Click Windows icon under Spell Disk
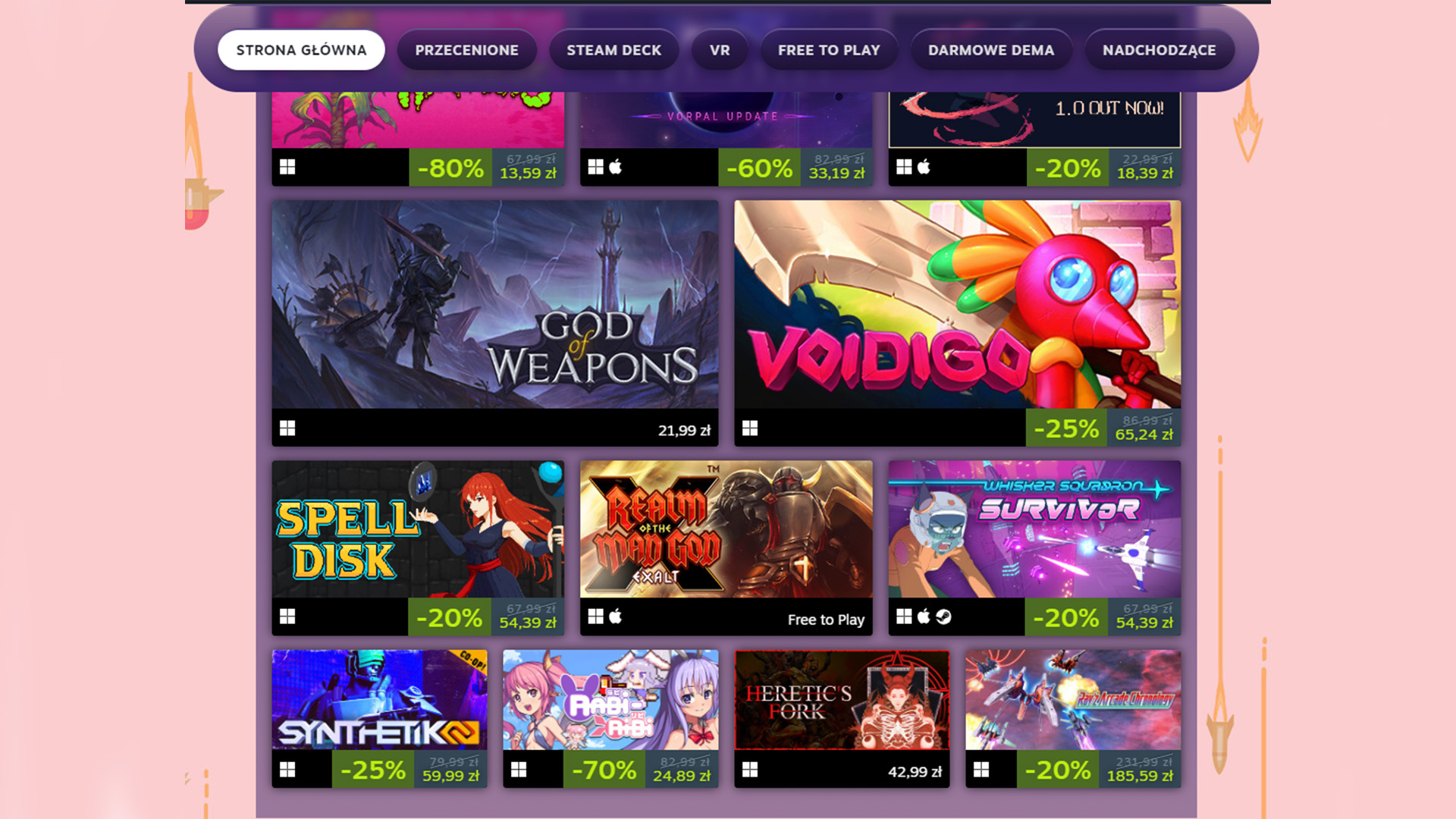1456x819 pixels. click(x=287, y=617)
